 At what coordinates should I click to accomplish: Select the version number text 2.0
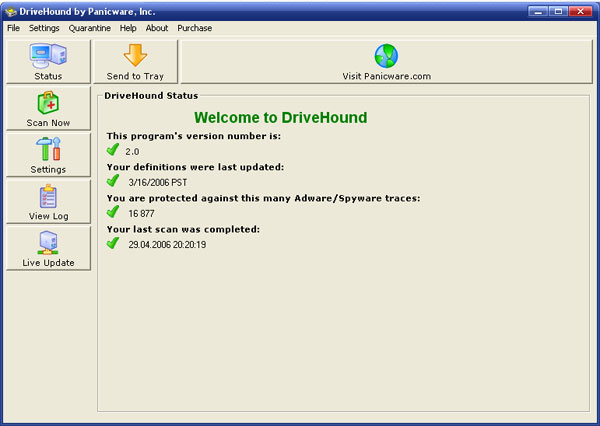(x=132, y=152)
